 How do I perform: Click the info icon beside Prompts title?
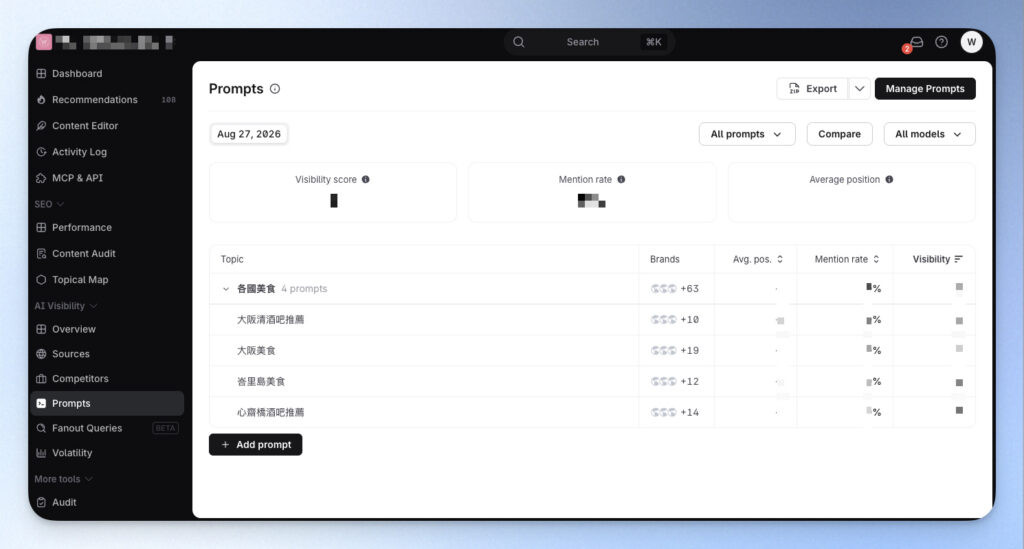tap(275, 89)
